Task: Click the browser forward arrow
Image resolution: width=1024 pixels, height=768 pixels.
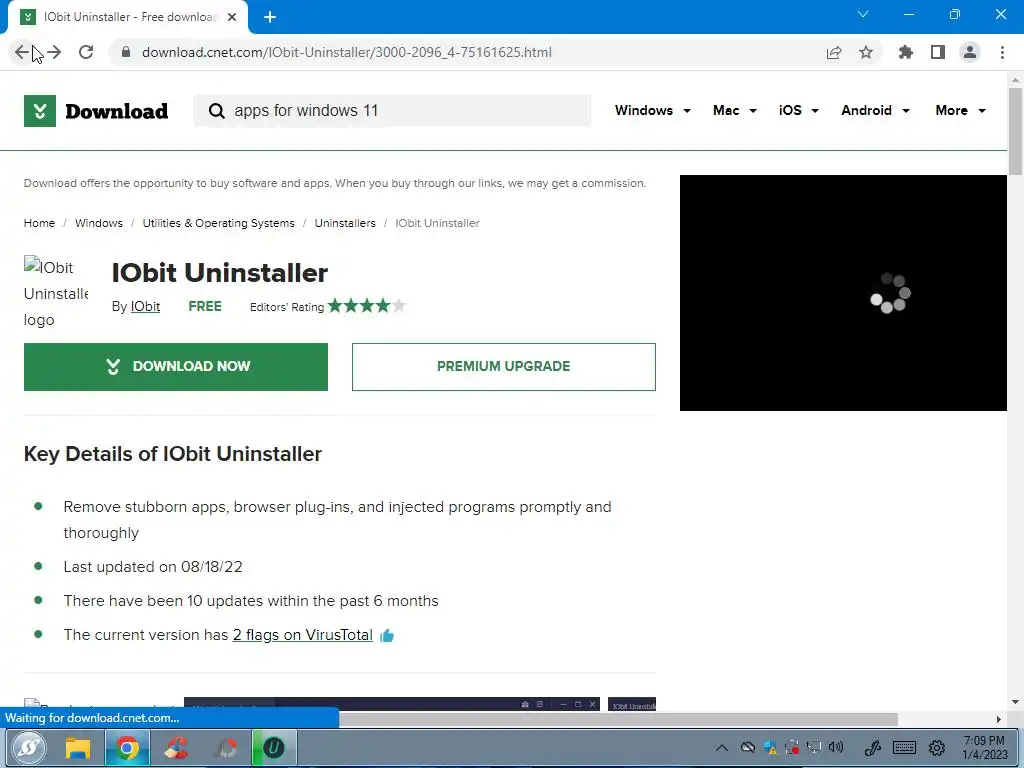Action: 54,52
